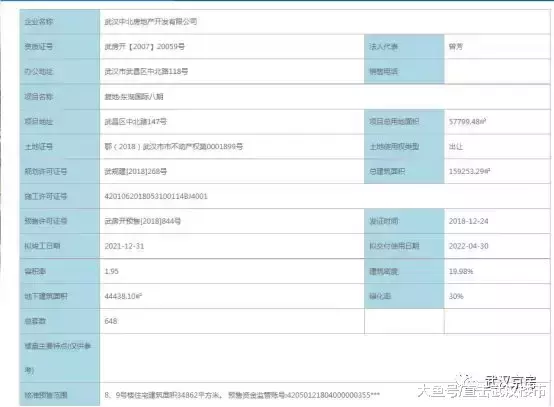
Task: Click total units value 648
Action: point(111,321)
